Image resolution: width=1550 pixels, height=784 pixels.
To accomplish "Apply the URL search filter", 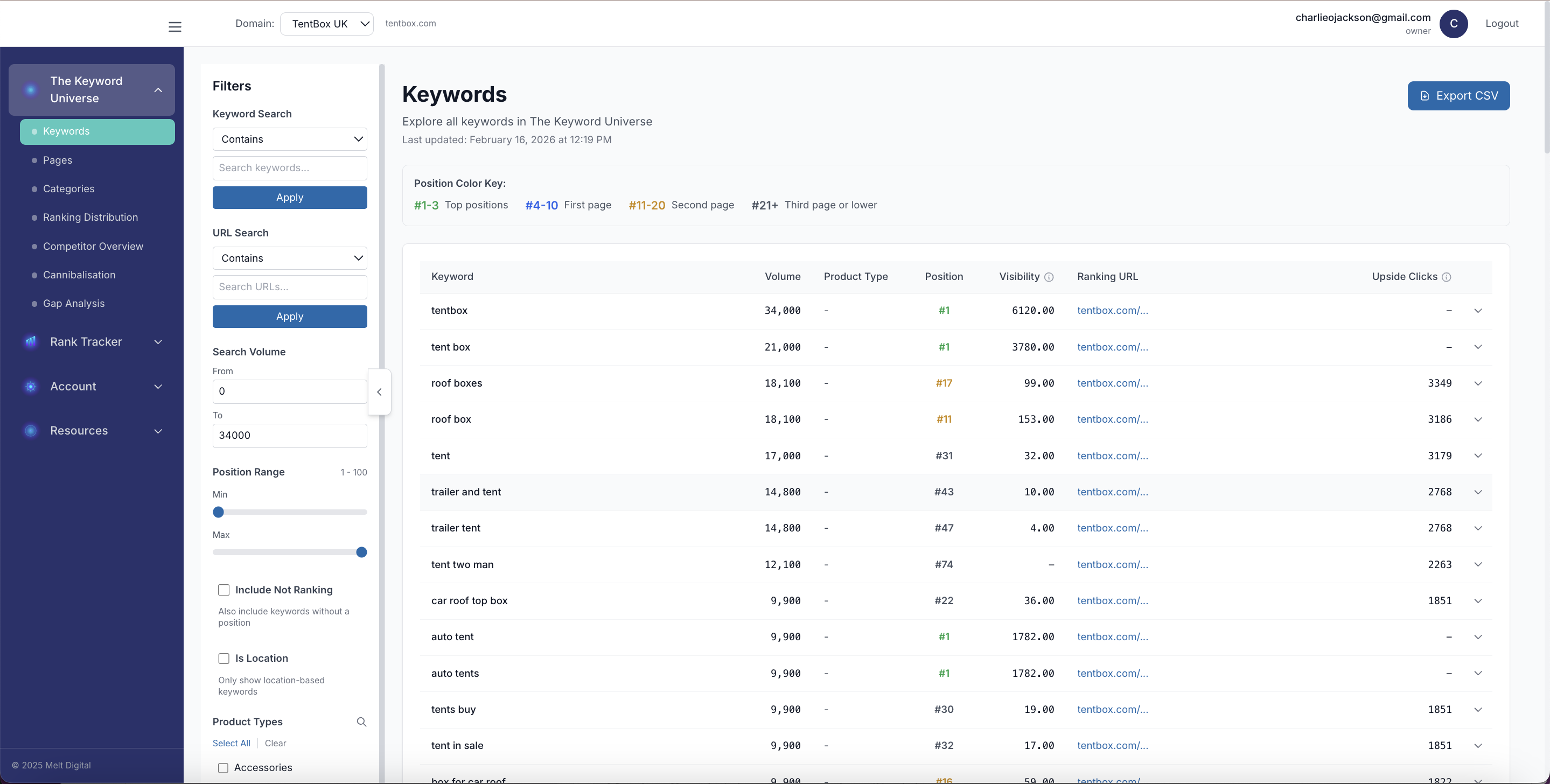I will coord(290,317).
